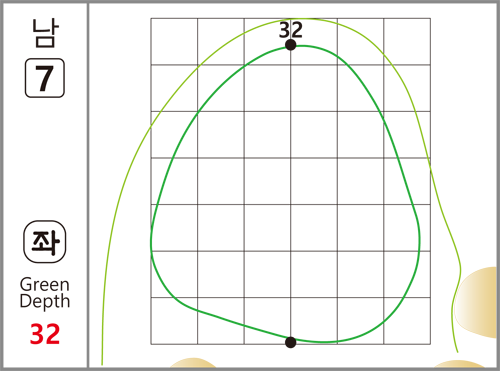Click the bunker at bottom left
This screenshot has width=500, height=371.
pyautogui.click(x=193, y=363)
